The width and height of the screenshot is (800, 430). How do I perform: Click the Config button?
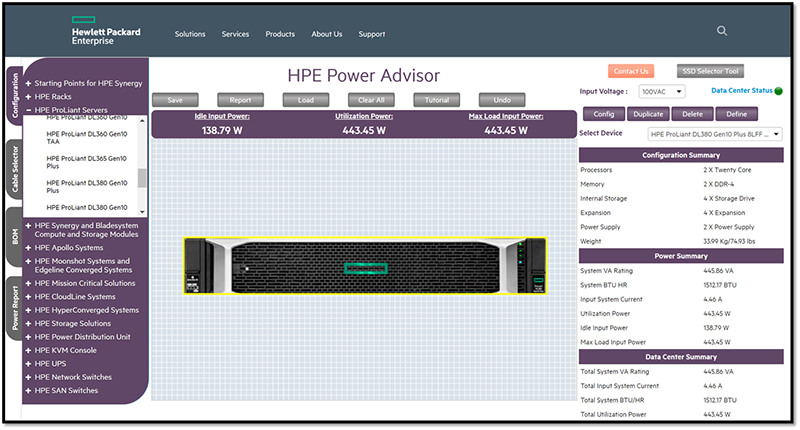pos(604,114)
